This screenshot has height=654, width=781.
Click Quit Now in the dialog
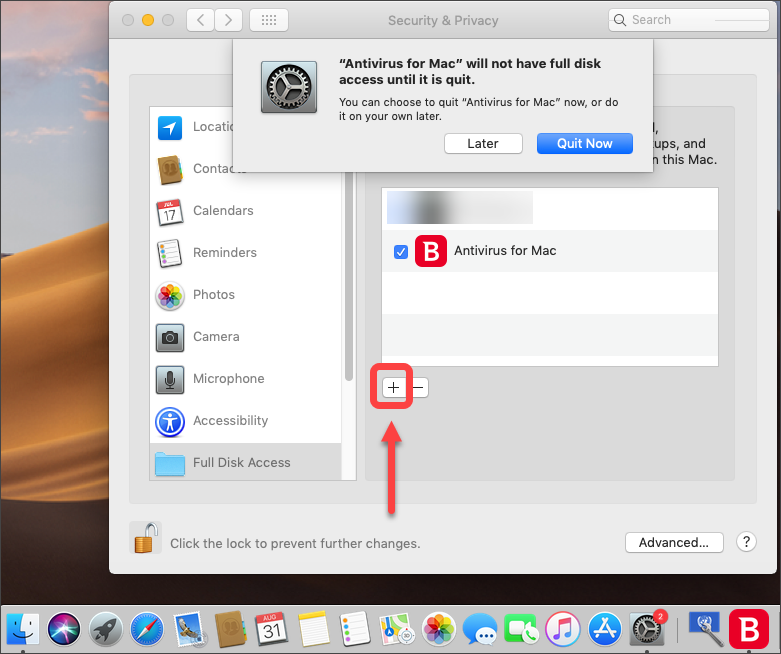tap(585, 143)
